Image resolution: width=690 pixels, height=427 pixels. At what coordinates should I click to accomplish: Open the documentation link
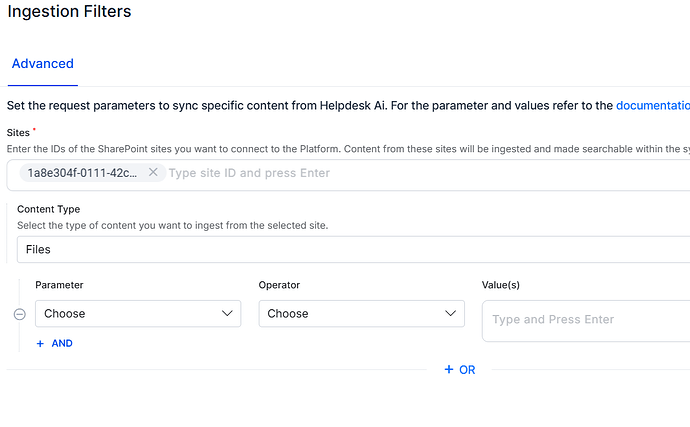click(653, 106)
